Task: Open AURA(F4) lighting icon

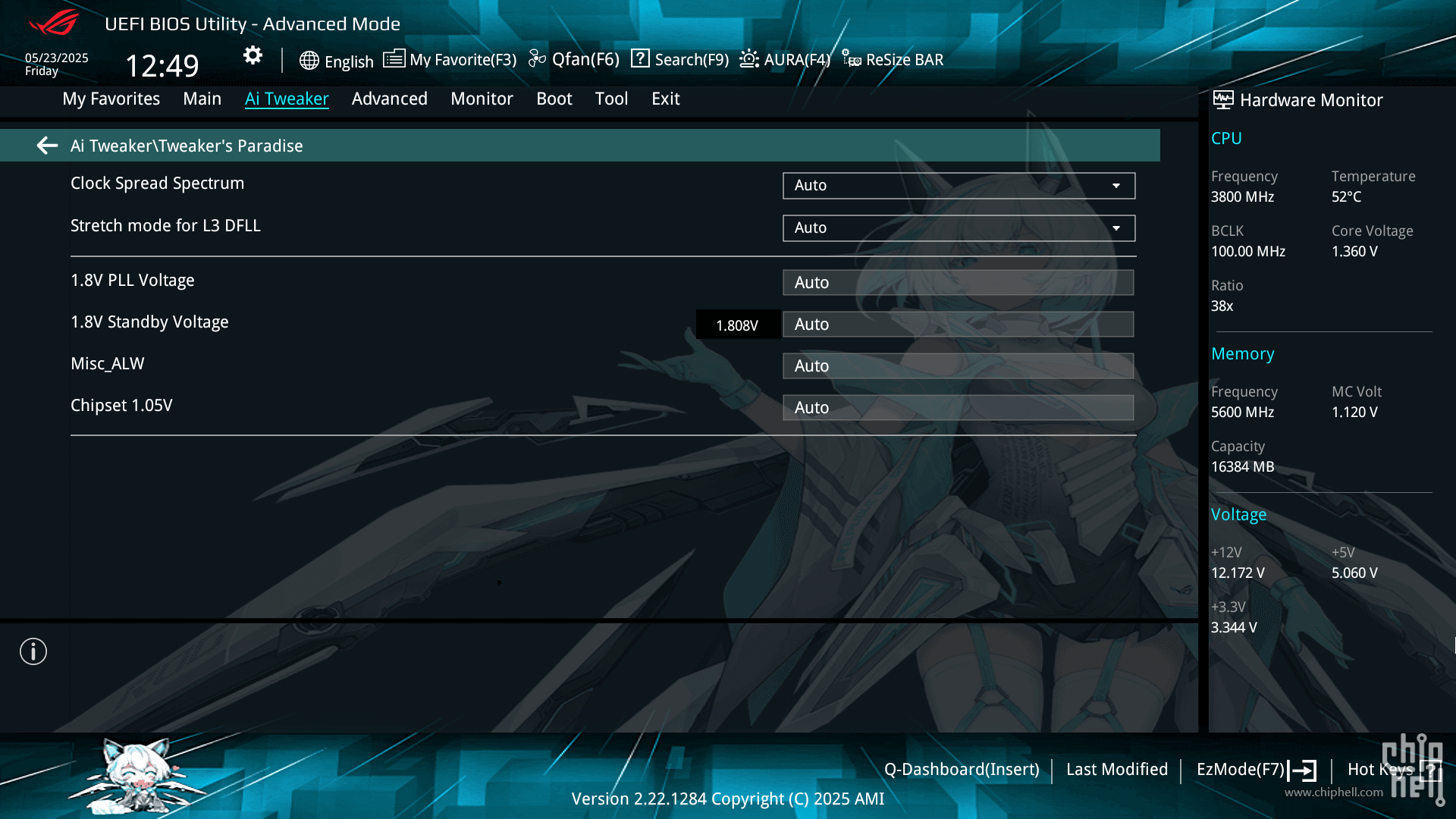Action: click(x=749, y=59)
